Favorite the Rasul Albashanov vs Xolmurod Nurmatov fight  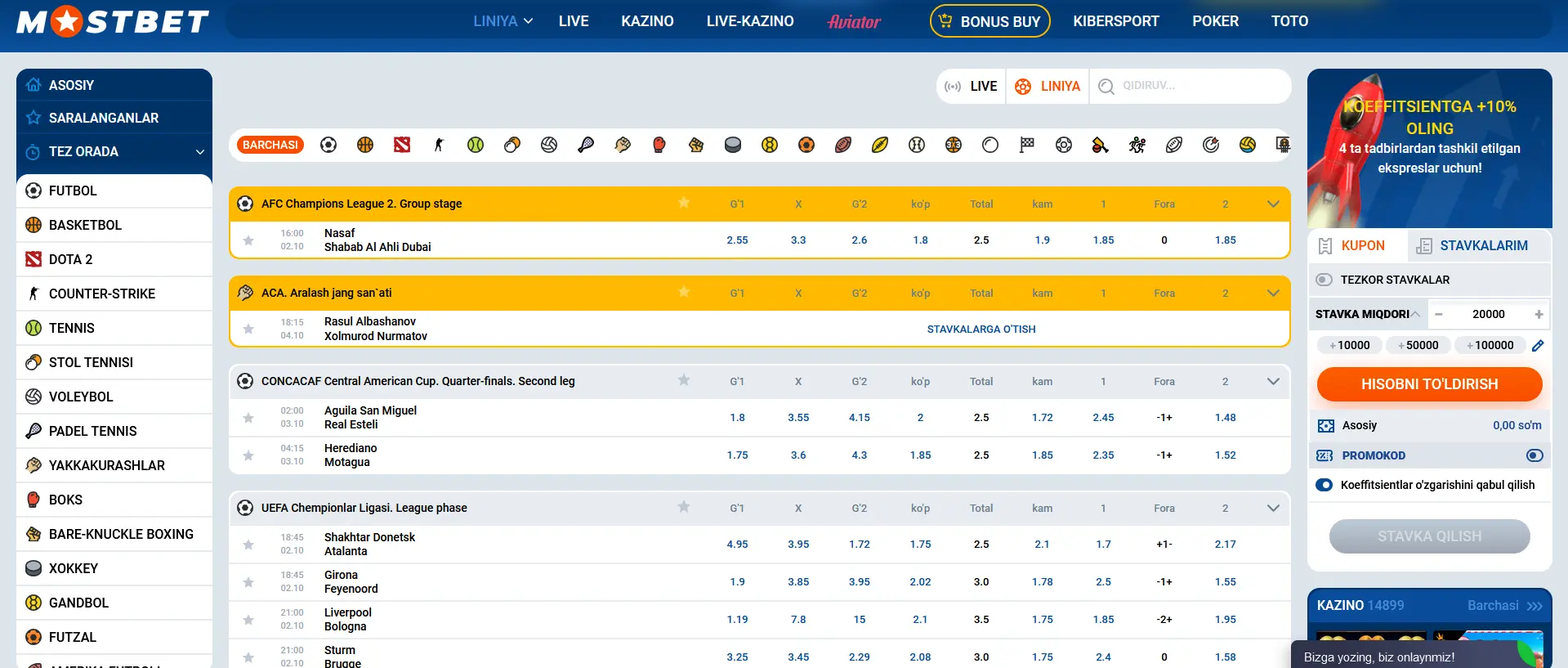pos(248,329)
